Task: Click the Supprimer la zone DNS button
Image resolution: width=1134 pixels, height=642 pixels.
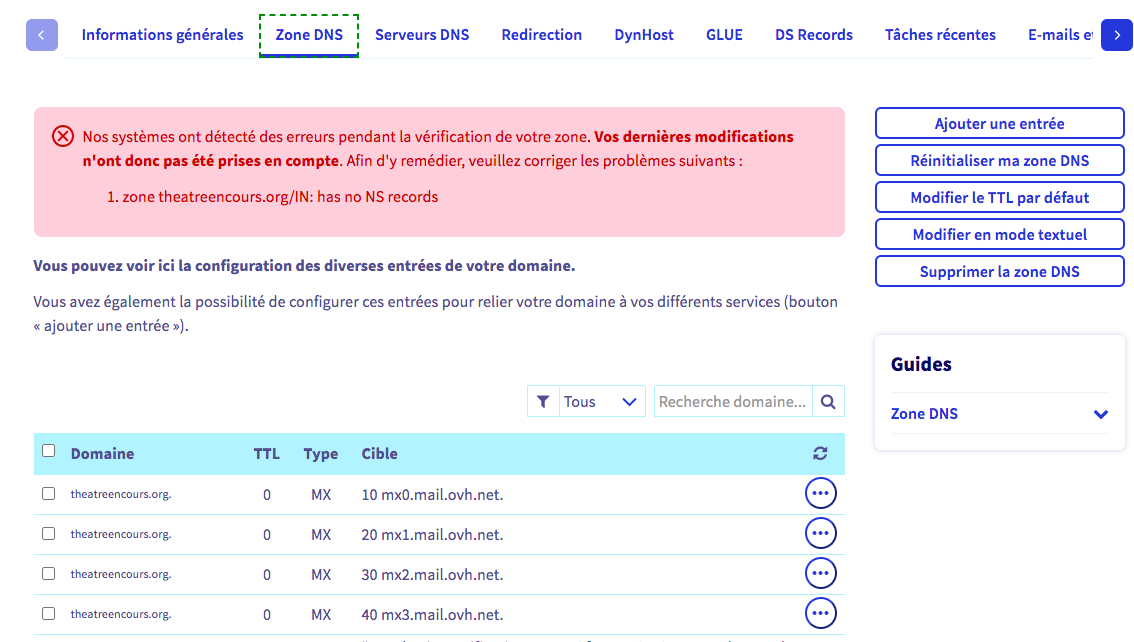Action: (999, 272)
